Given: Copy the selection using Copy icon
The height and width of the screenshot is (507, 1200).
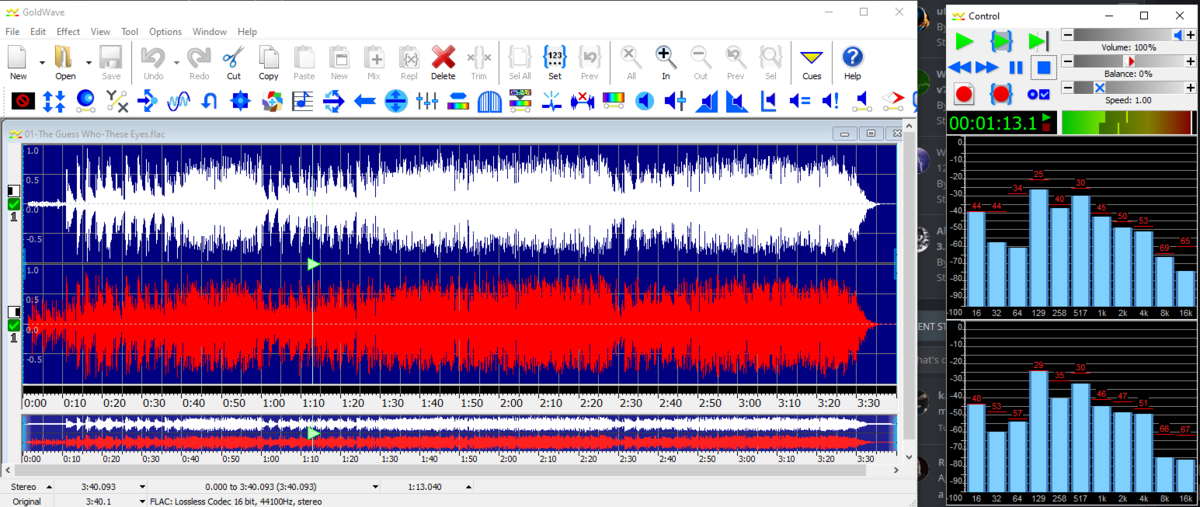Looking at the screenshot, I should pos(268,62).
